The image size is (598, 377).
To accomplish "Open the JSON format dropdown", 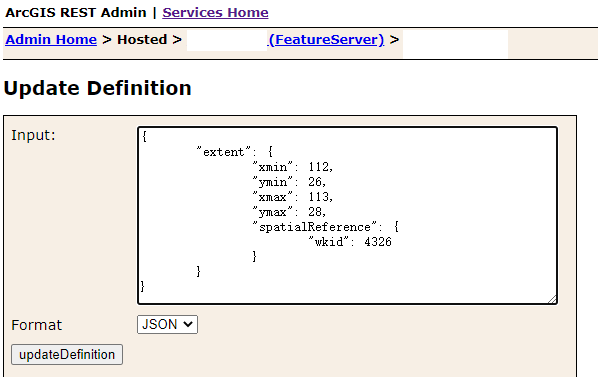I will pyautogui.click(x=167, y=324).
